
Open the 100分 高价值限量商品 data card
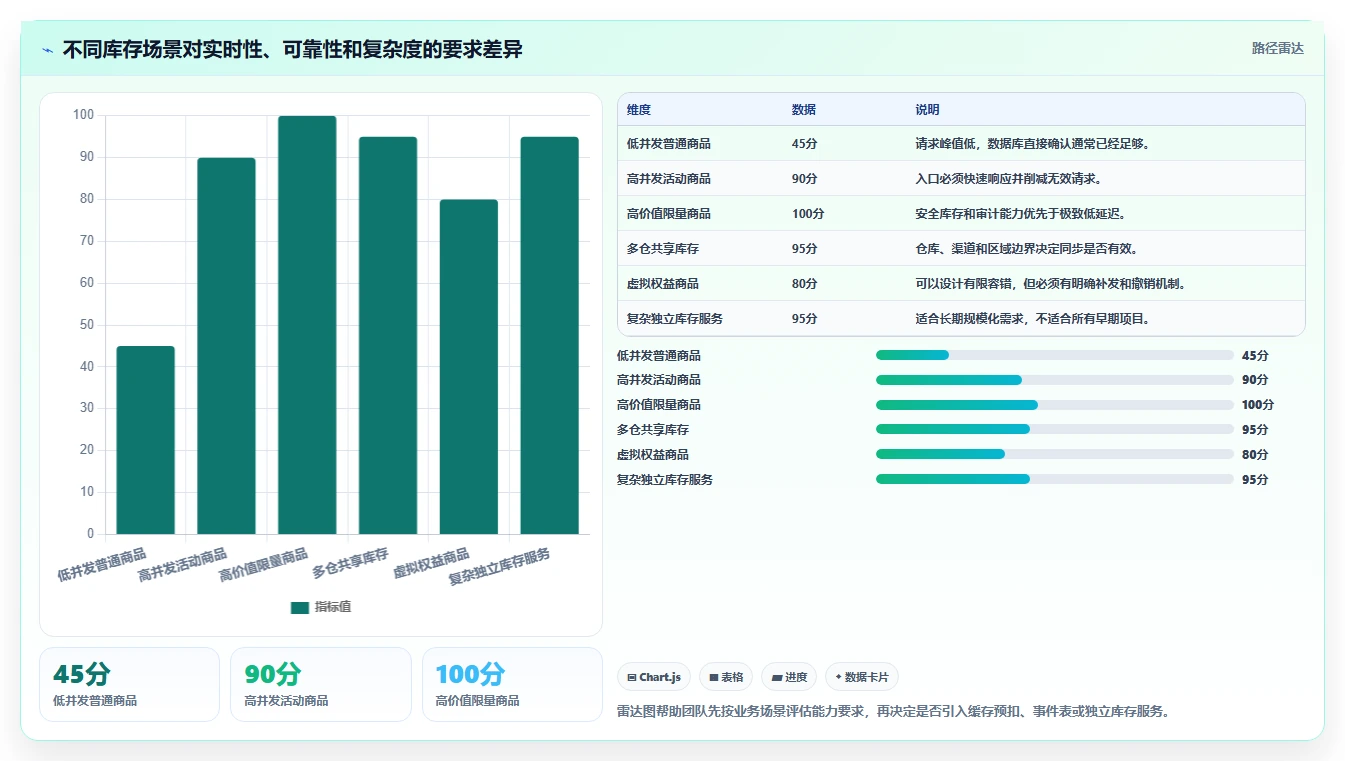point(512,684)
